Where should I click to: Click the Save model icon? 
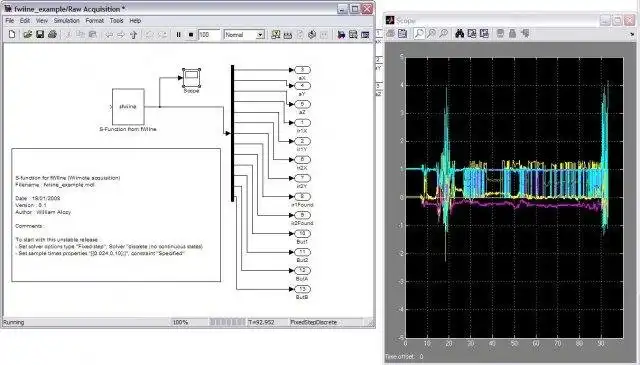(x=40, y=35)
